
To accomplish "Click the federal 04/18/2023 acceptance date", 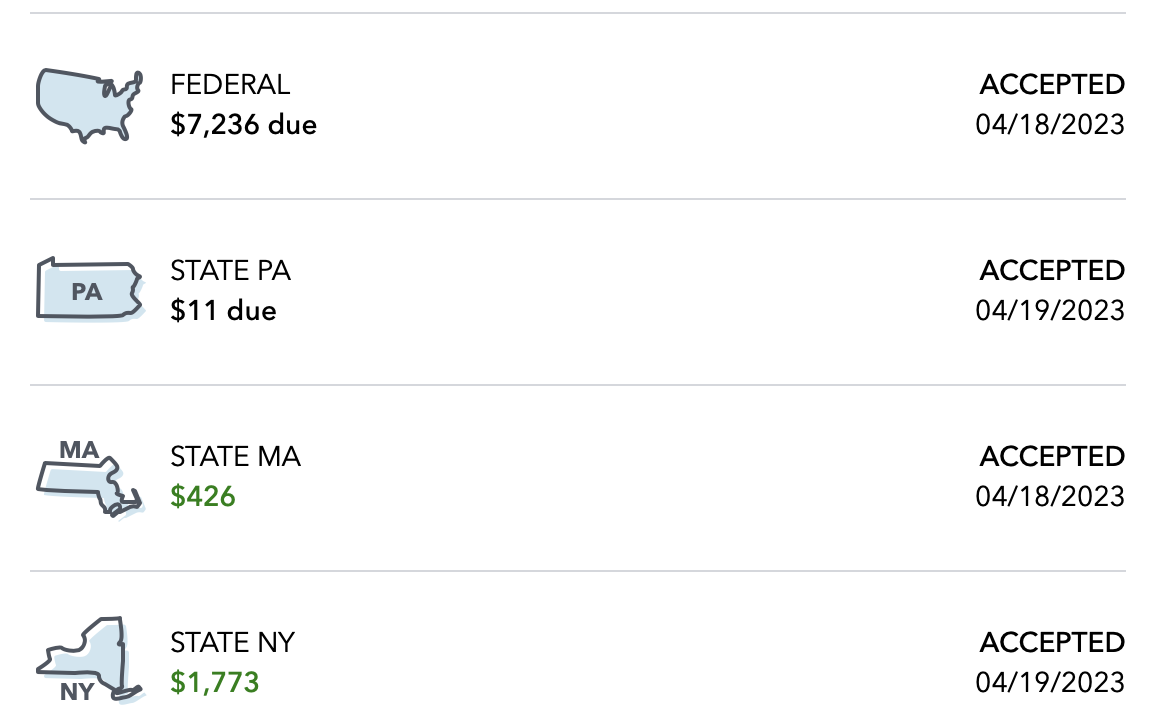I will 1050,125.
